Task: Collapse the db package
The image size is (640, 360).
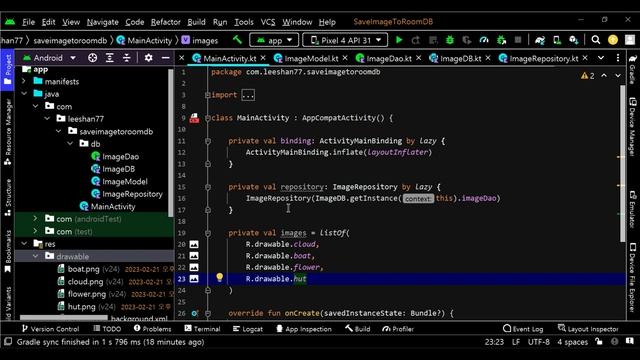Action: coord(70,144)
